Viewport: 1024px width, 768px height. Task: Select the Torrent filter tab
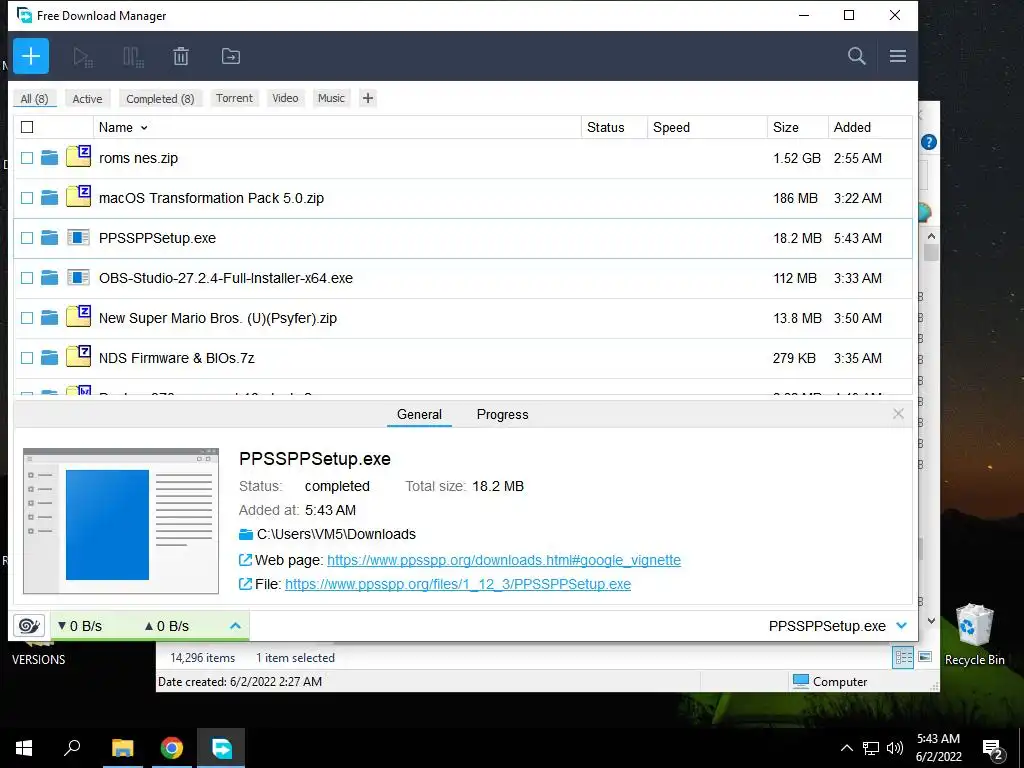click(234, 98)
